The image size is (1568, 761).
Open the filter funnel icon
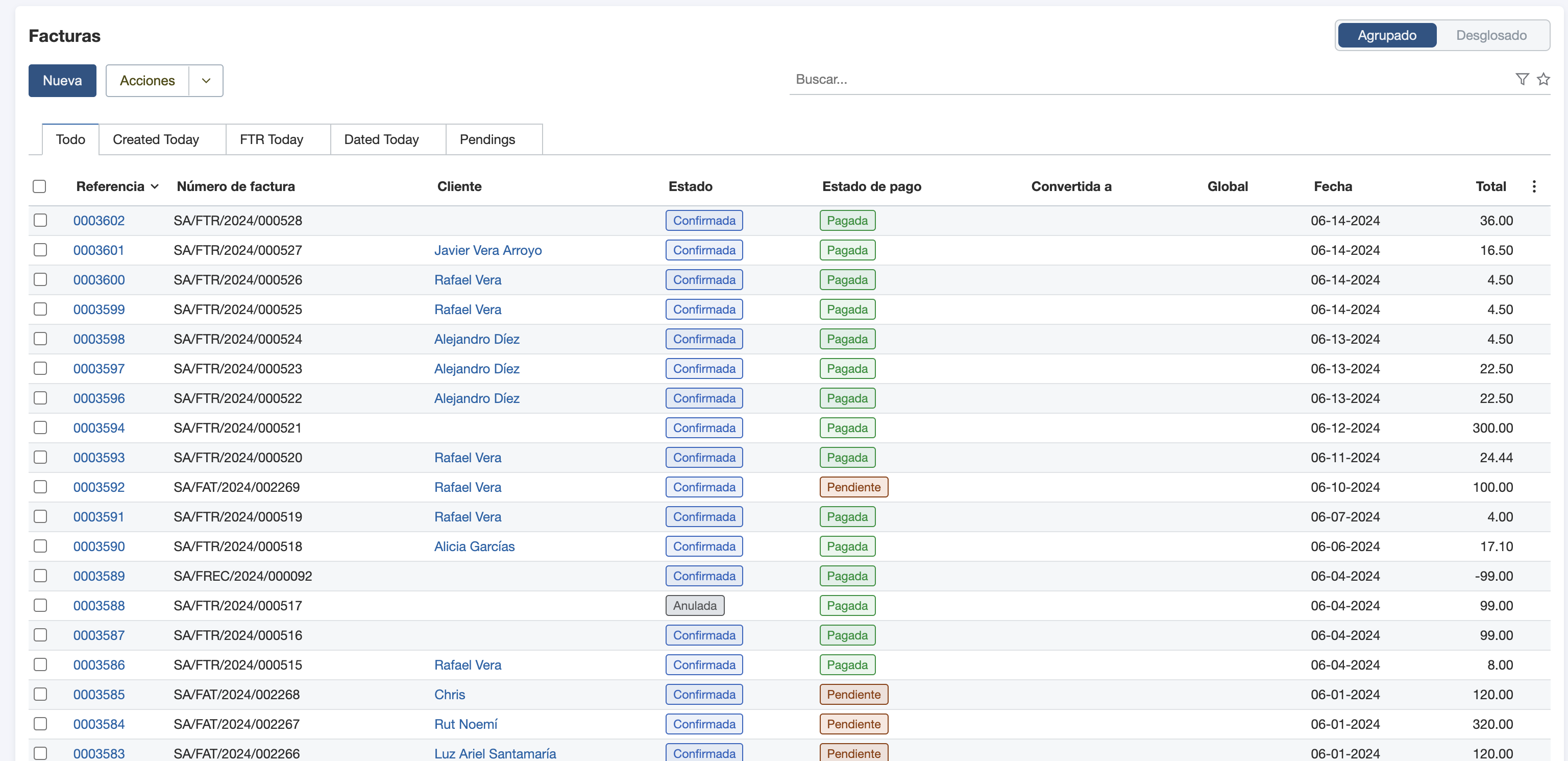pyautogui.click(x=1522, y=79)
